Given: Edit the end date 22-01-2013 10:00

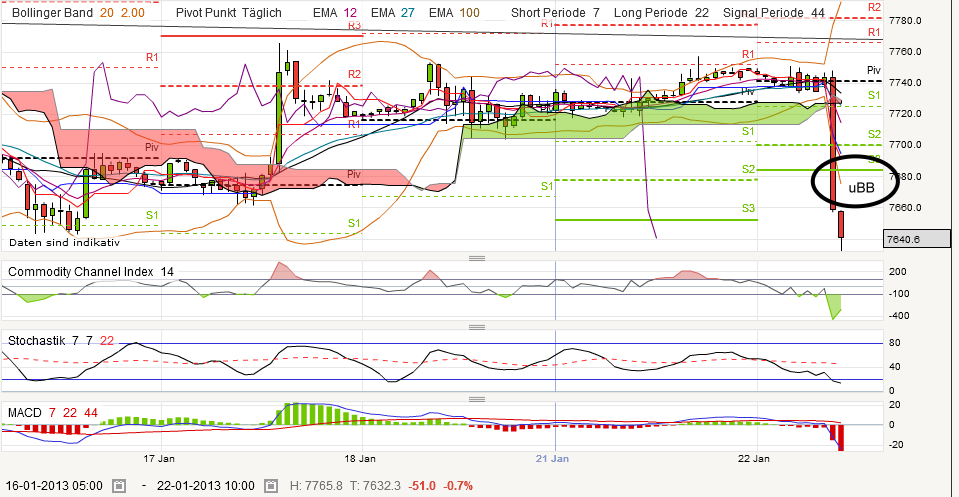Looking at the screenshot, I should point(206,486).
